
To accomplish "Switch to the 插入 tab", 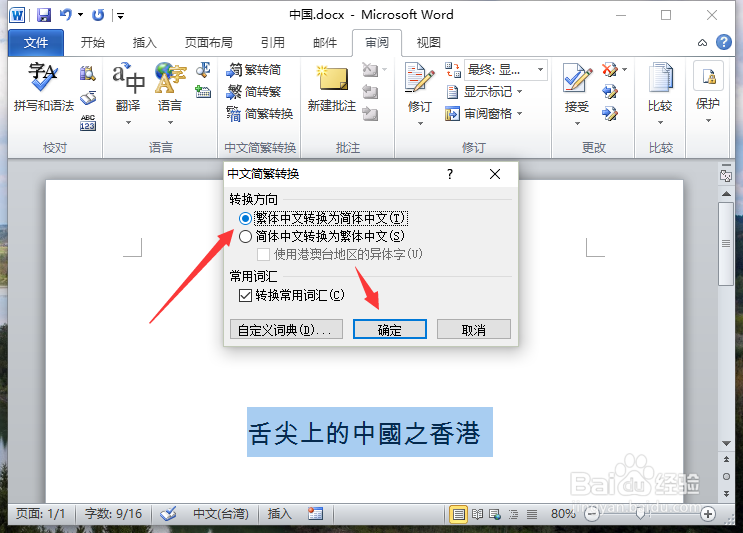I will (x=145, y=43).
